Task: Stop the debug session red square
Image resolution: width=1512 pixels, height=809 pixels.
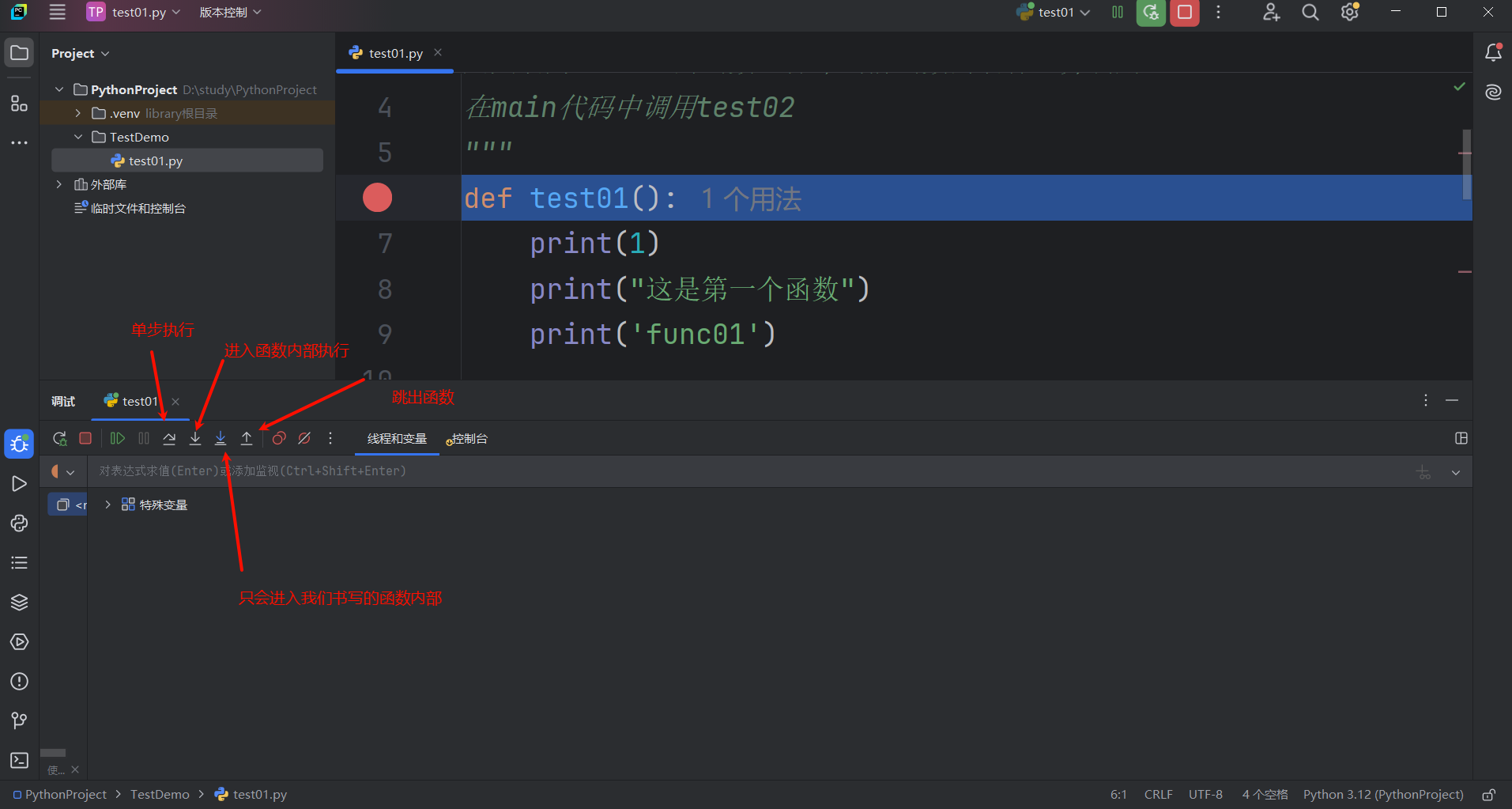Action: point(85,438)
